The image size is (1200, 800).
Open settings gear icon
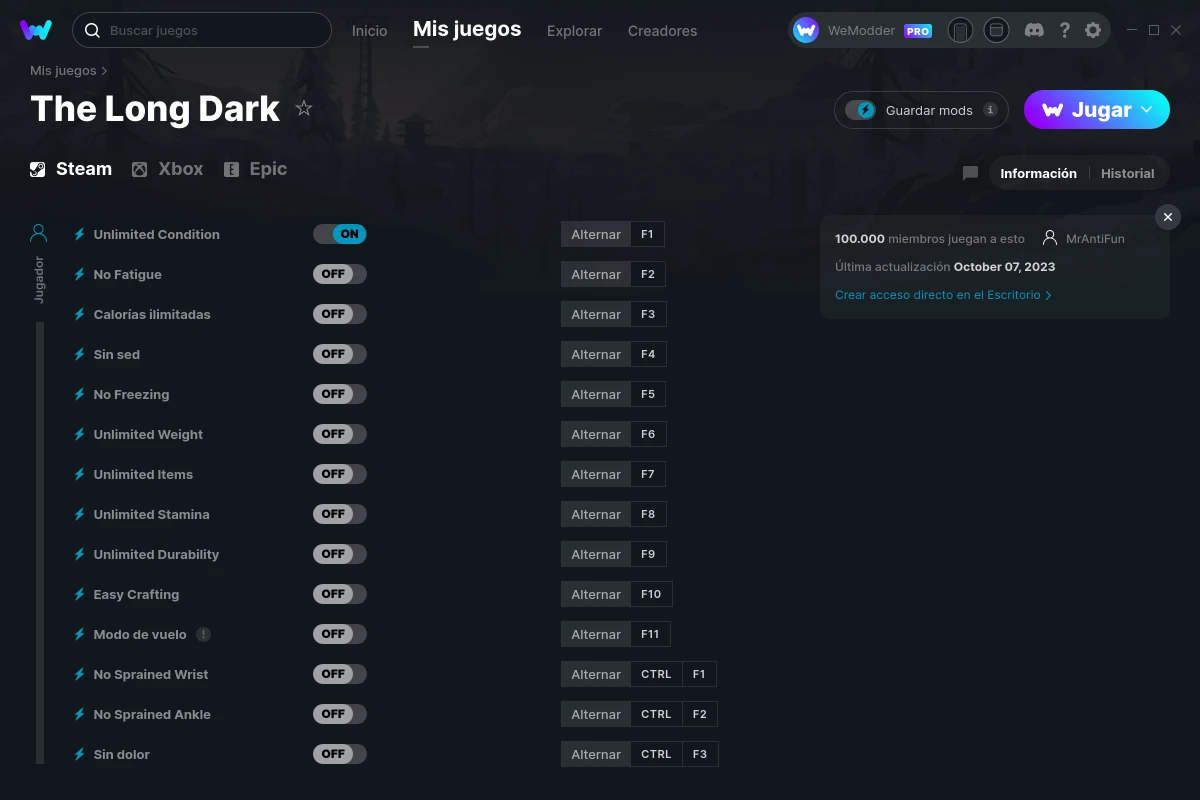(1093, 30)
